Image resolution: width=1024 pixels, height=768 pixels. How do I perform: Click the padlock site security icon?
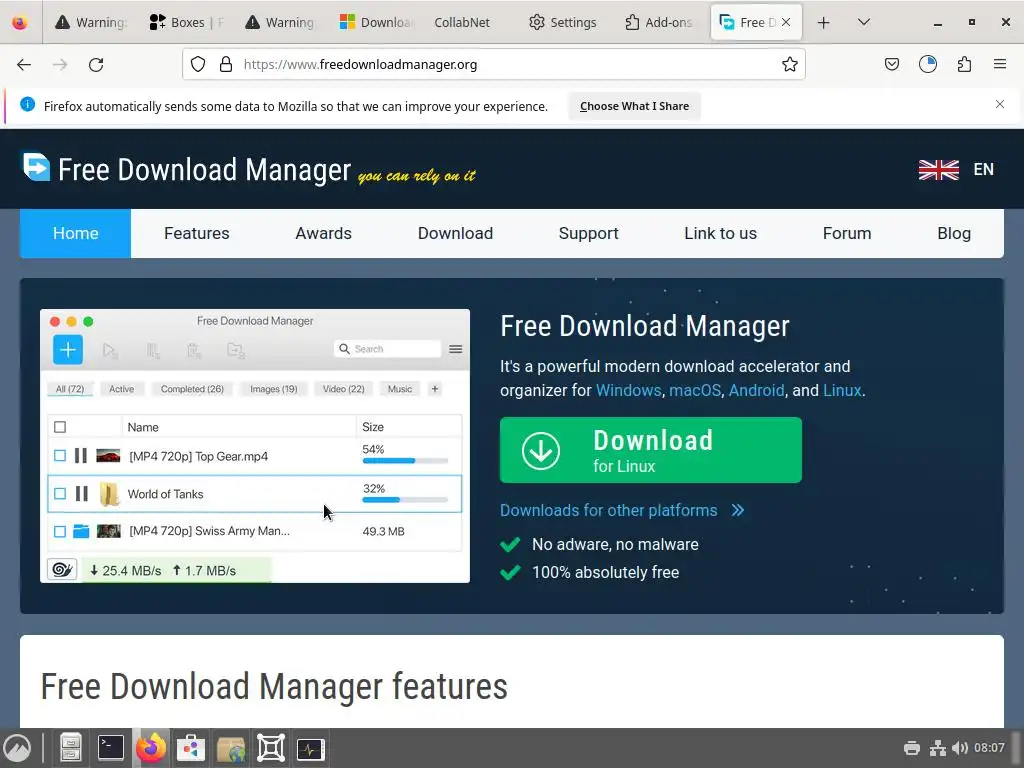click(x=226, y=64)
